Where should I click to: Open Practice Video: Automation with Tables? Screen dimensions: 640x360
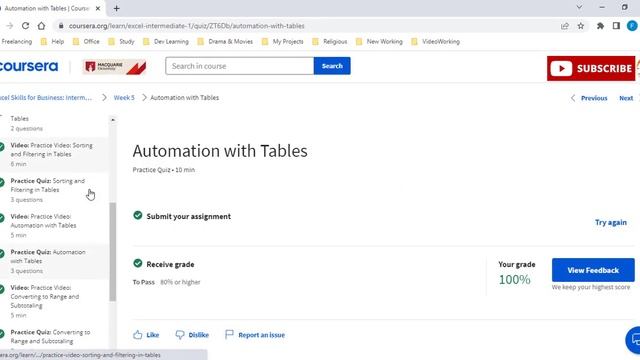[x=43, y=225]
